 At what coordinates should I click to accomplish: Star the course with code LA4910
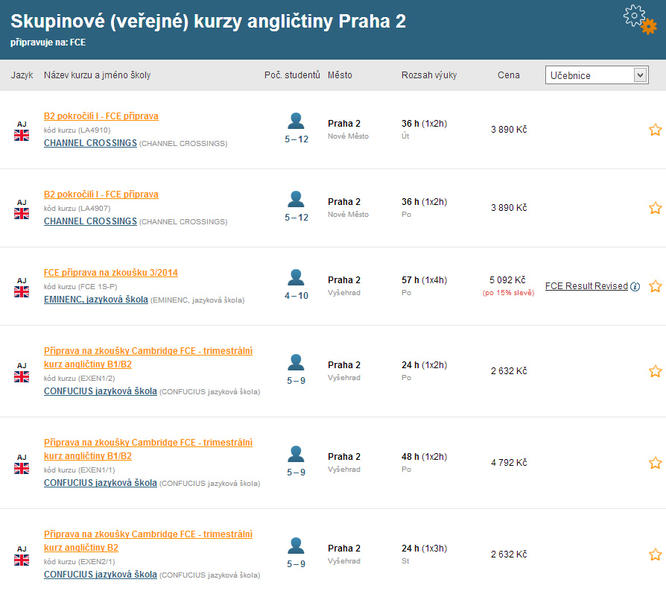[x=655, y=130]
